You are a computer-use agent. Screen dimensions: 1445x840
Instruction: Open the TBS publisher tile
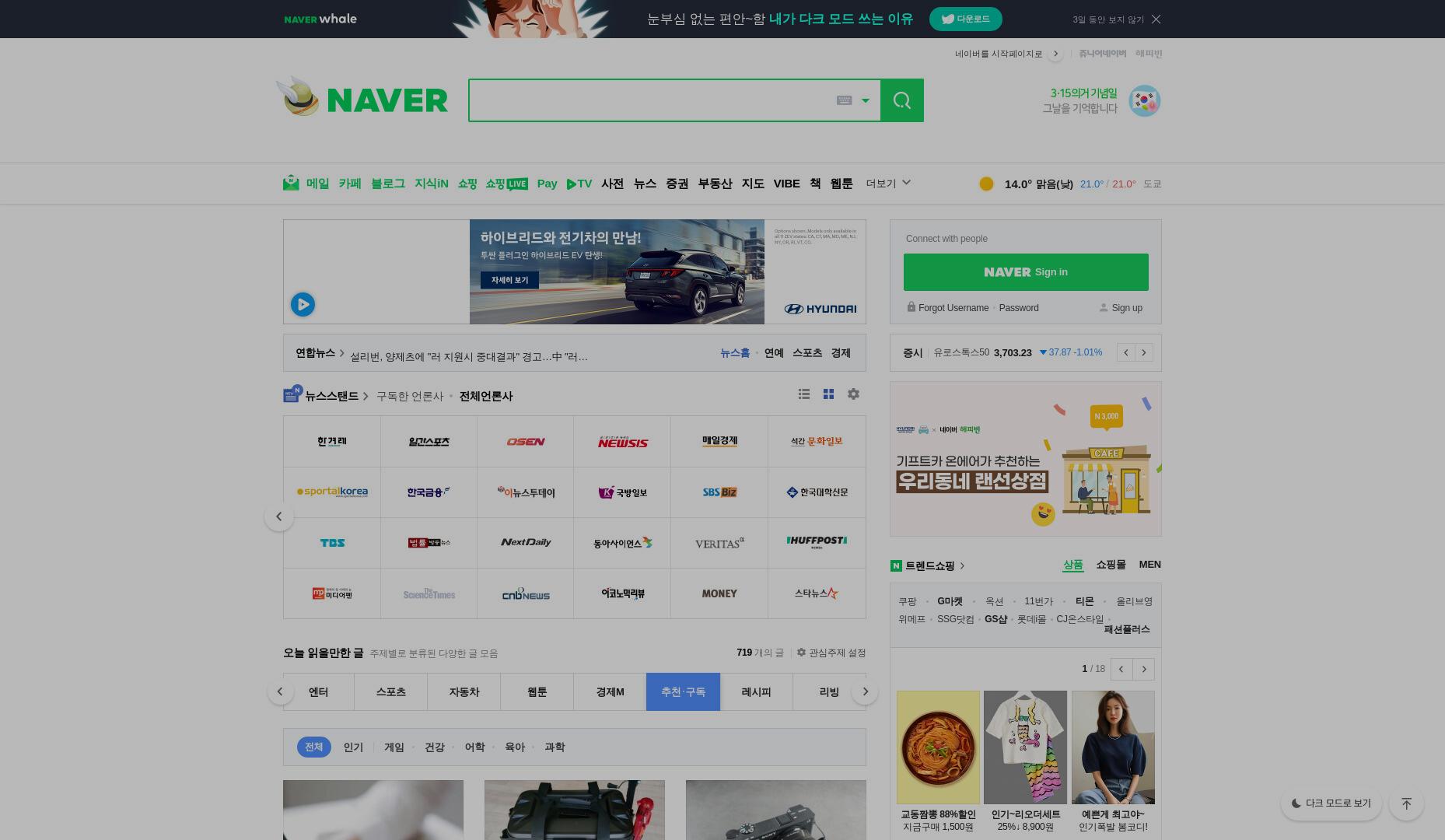click(x=332, y=543)
